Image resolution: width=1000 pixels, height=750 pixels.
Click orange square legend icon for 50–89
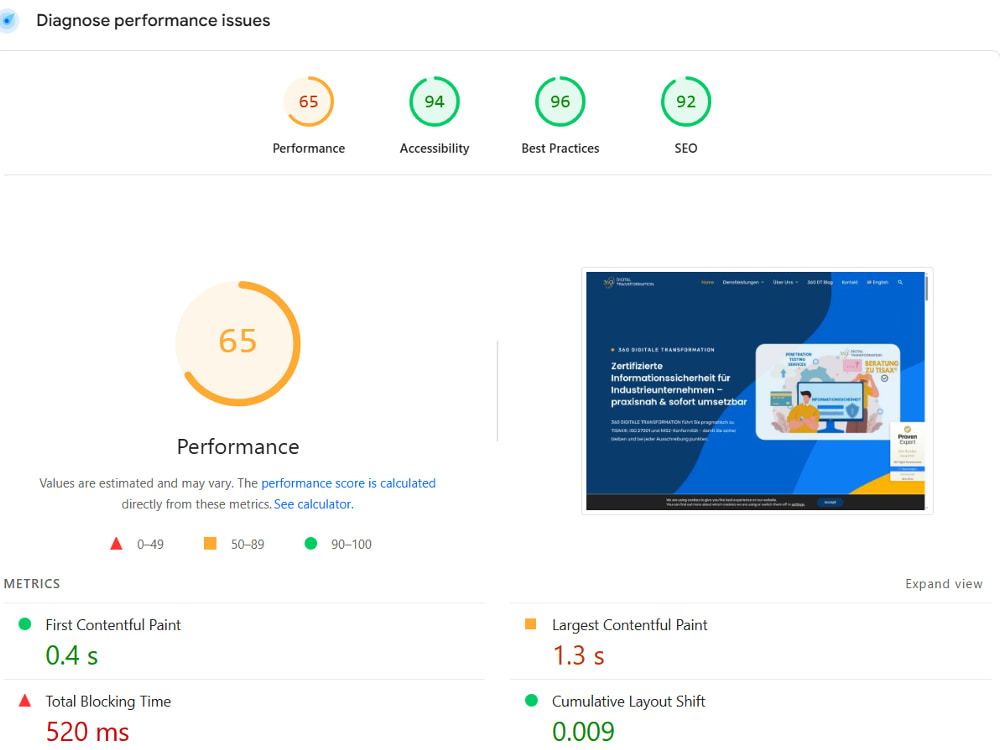pos(210,543)
